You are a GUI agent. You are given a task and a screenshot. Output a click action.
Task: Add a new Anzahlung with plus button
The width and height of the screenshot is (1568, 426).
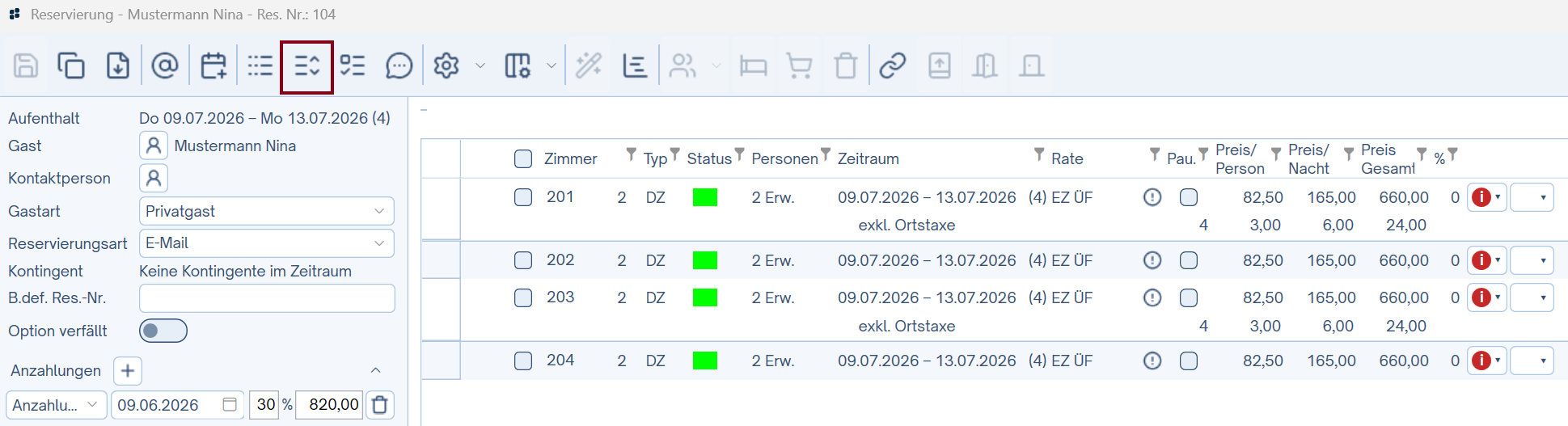128,370
